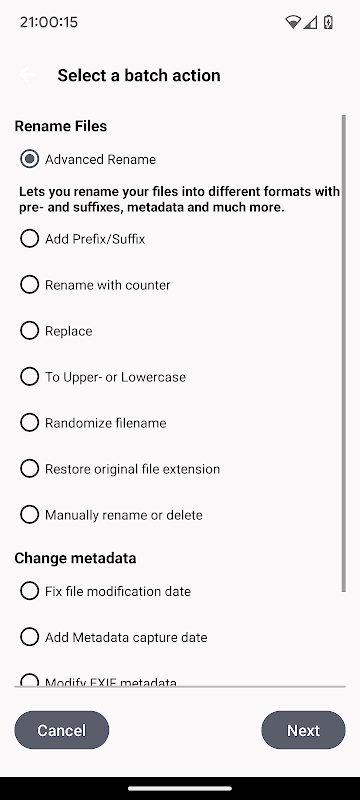Choose Fix file modification date

click(x=105, y=591)
